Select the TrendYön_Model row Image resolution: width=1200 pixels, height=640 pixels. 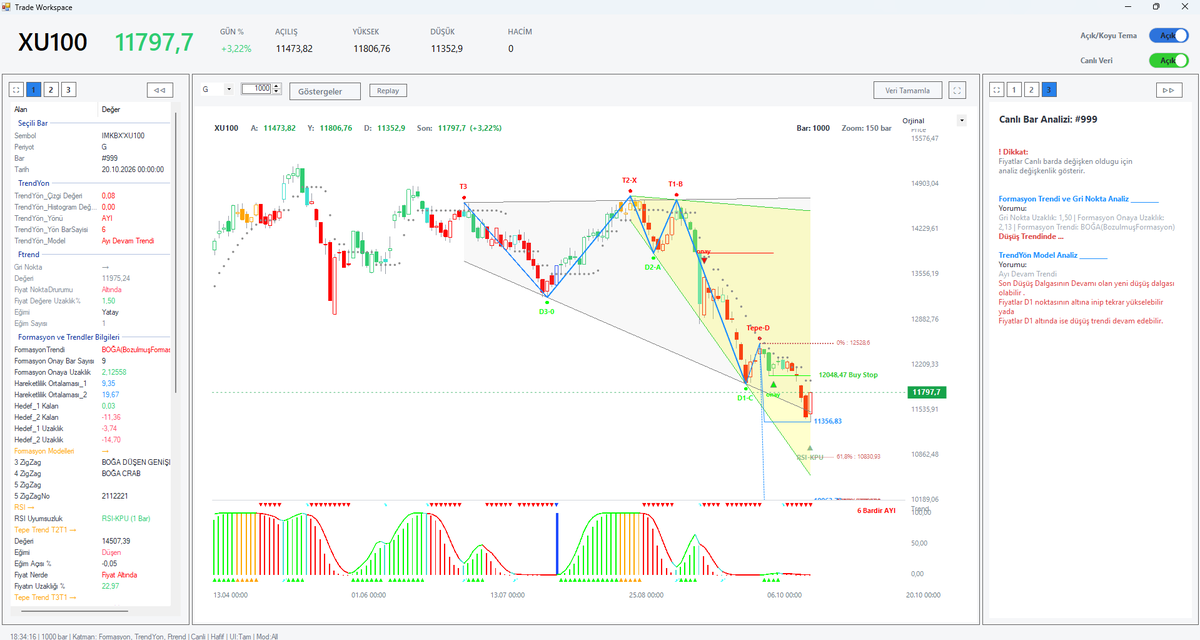tap(91, 241)
